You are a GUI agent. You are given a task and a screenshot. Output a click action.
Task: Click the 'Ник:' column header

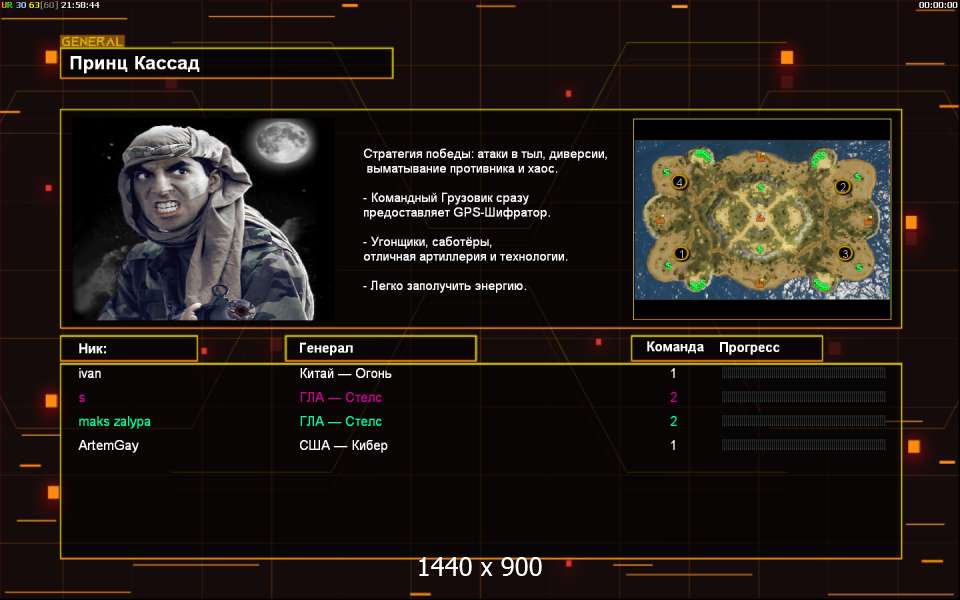point(129,348)
